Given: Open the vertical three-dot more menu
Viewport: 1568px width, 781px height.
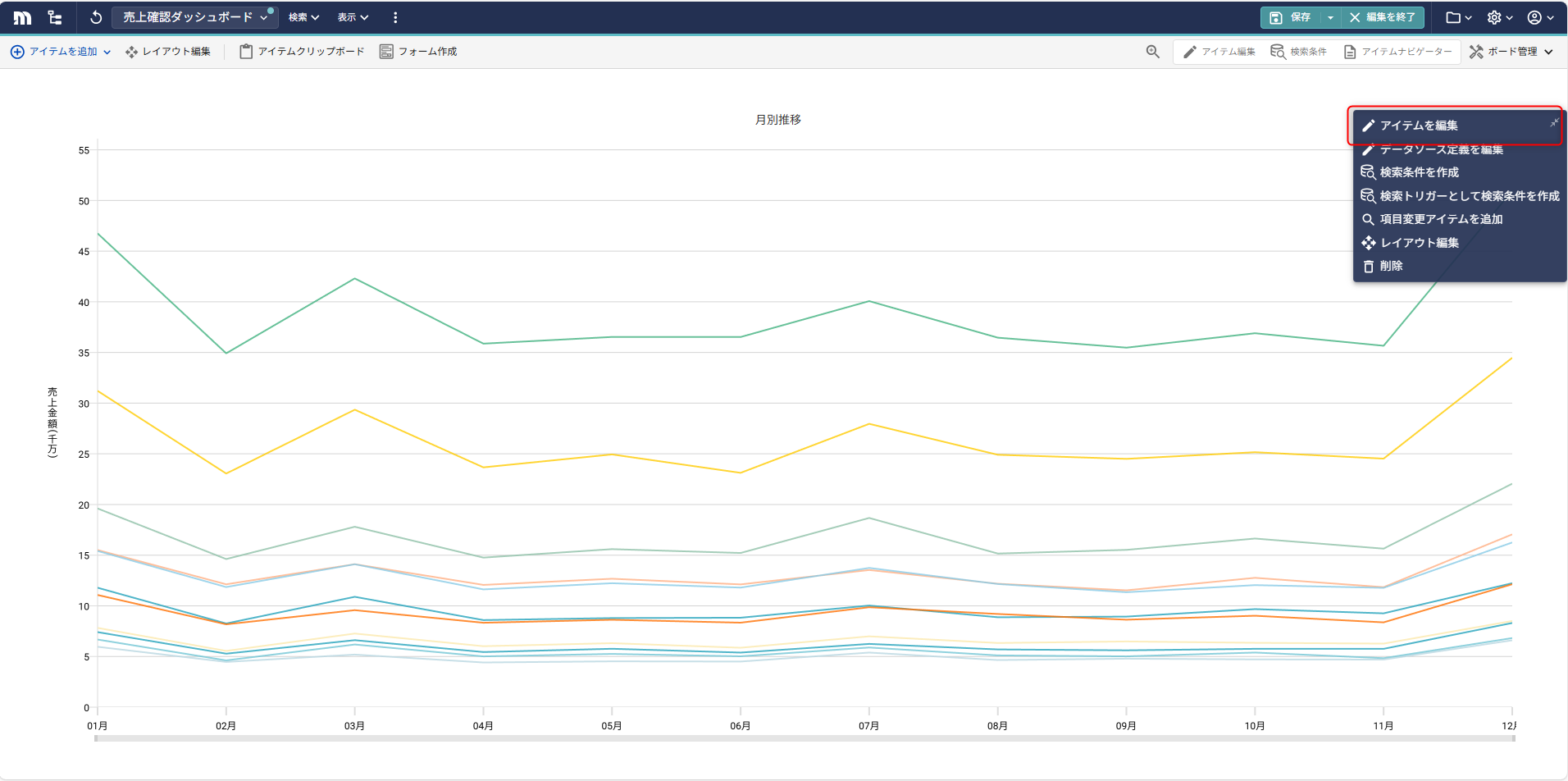Looking at the screenshot, I should (x=395, y=17).
